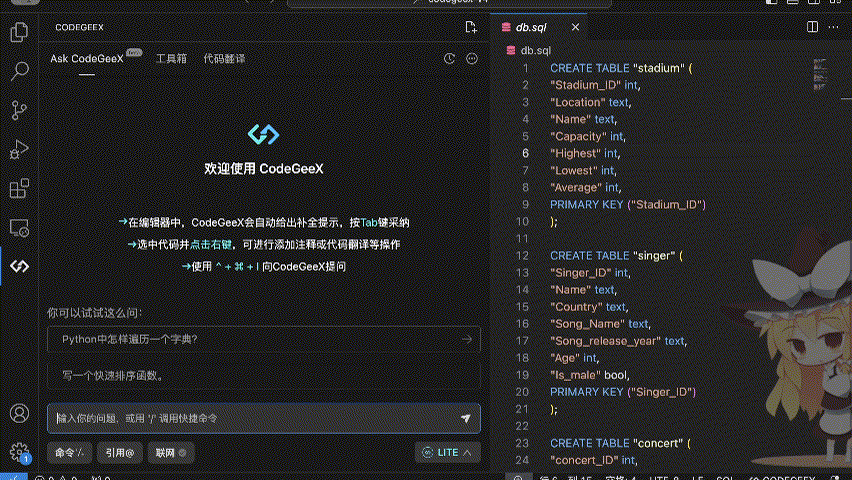Click the 引用@ button
852x480 pixels.
click(x=120, y=452)
